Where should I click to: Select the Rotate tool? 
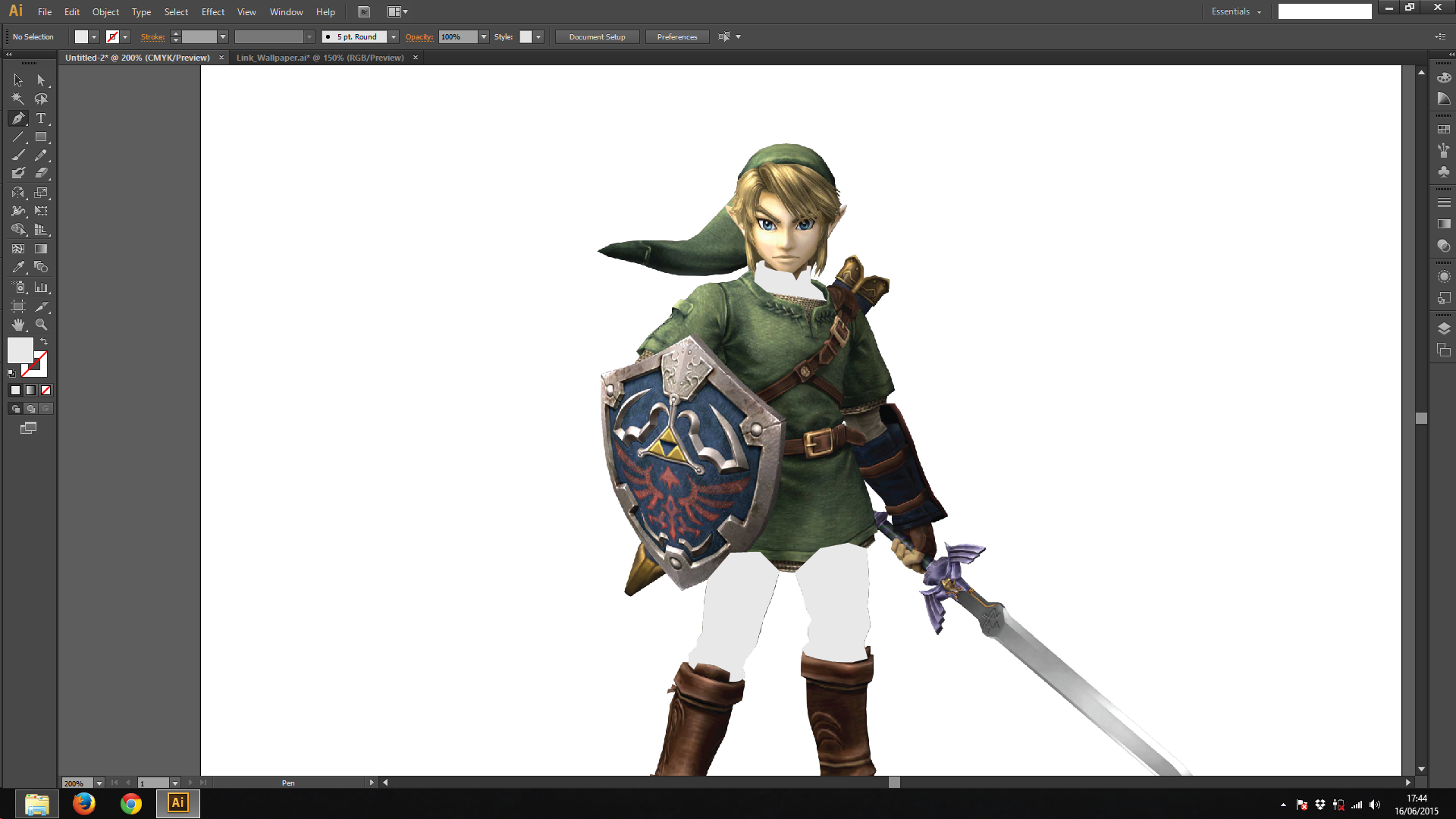click(x=18, y=193)
